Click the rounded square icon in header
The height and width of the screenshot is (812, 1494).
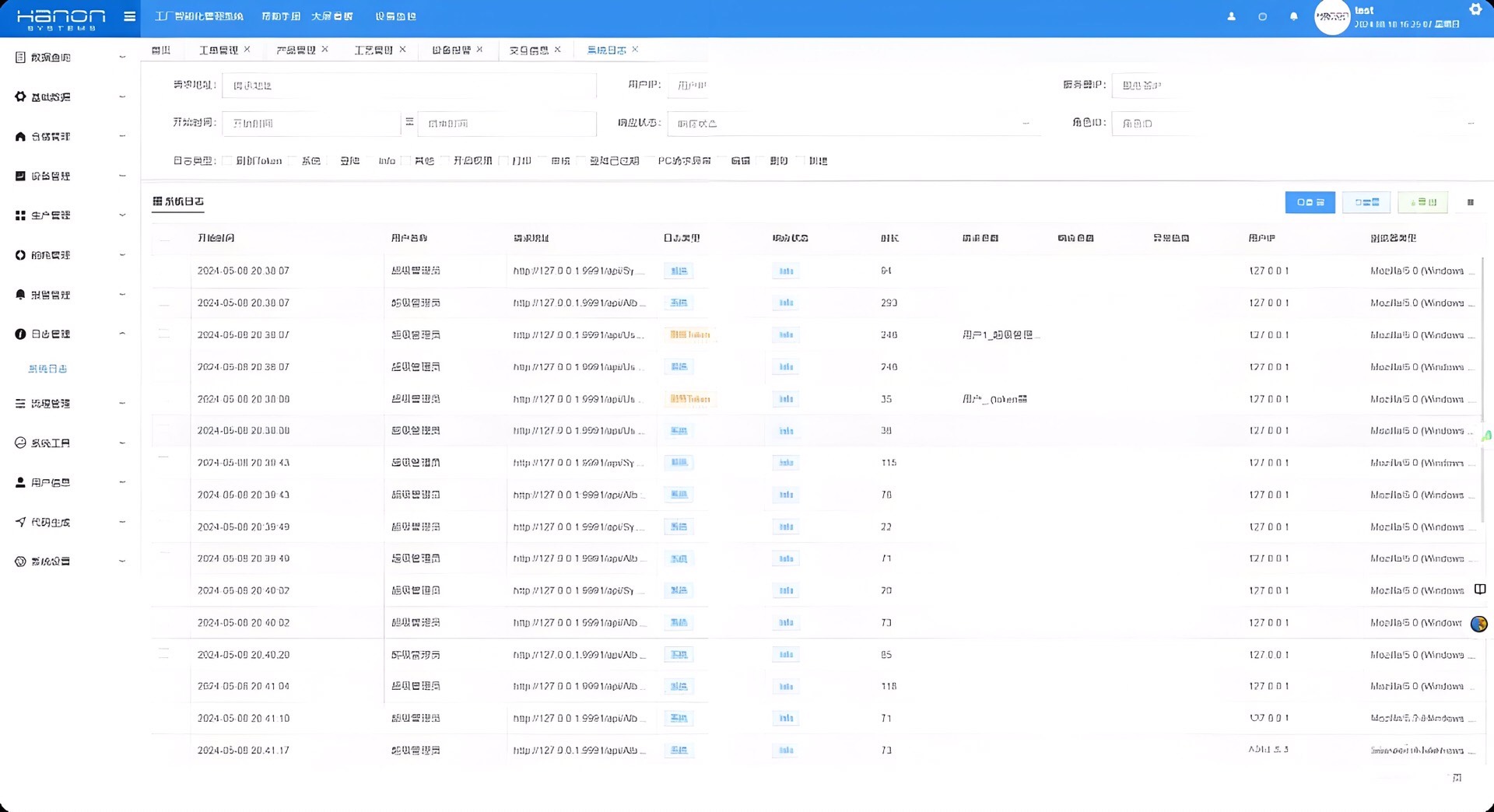point(1262,16)
